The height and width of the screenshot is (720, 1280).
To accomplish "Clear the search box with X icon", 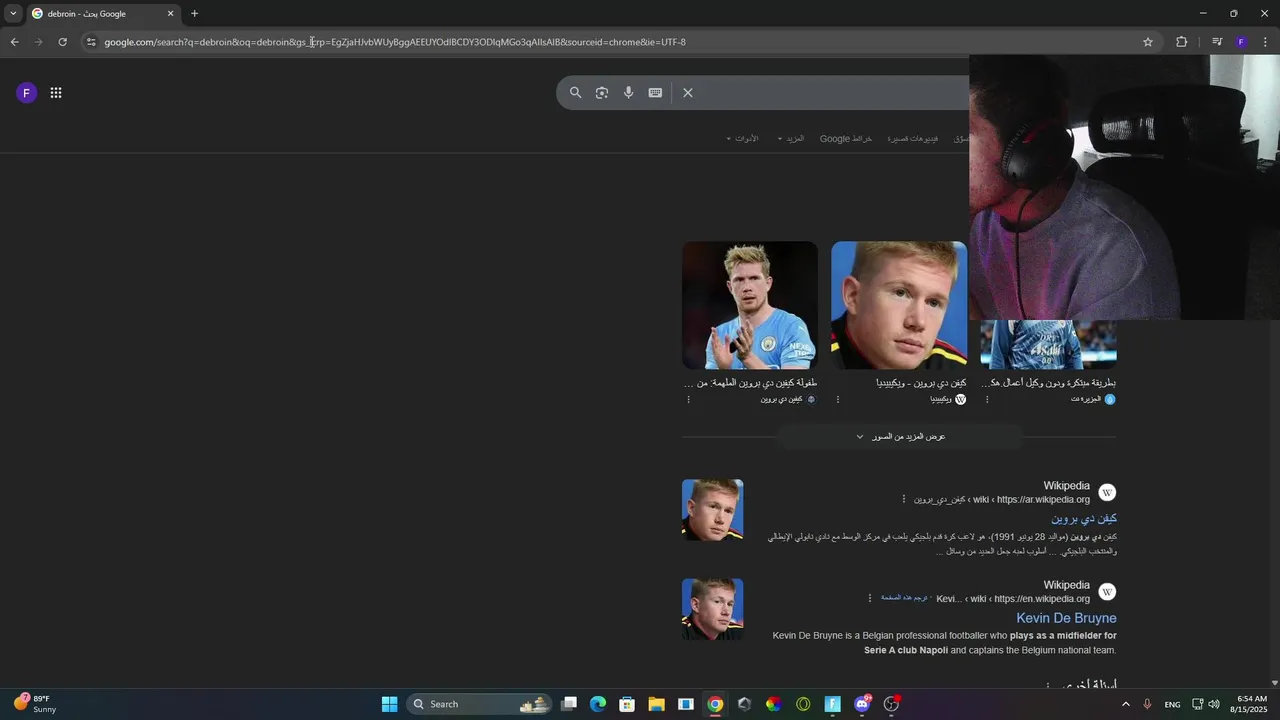I will point(688,93).
